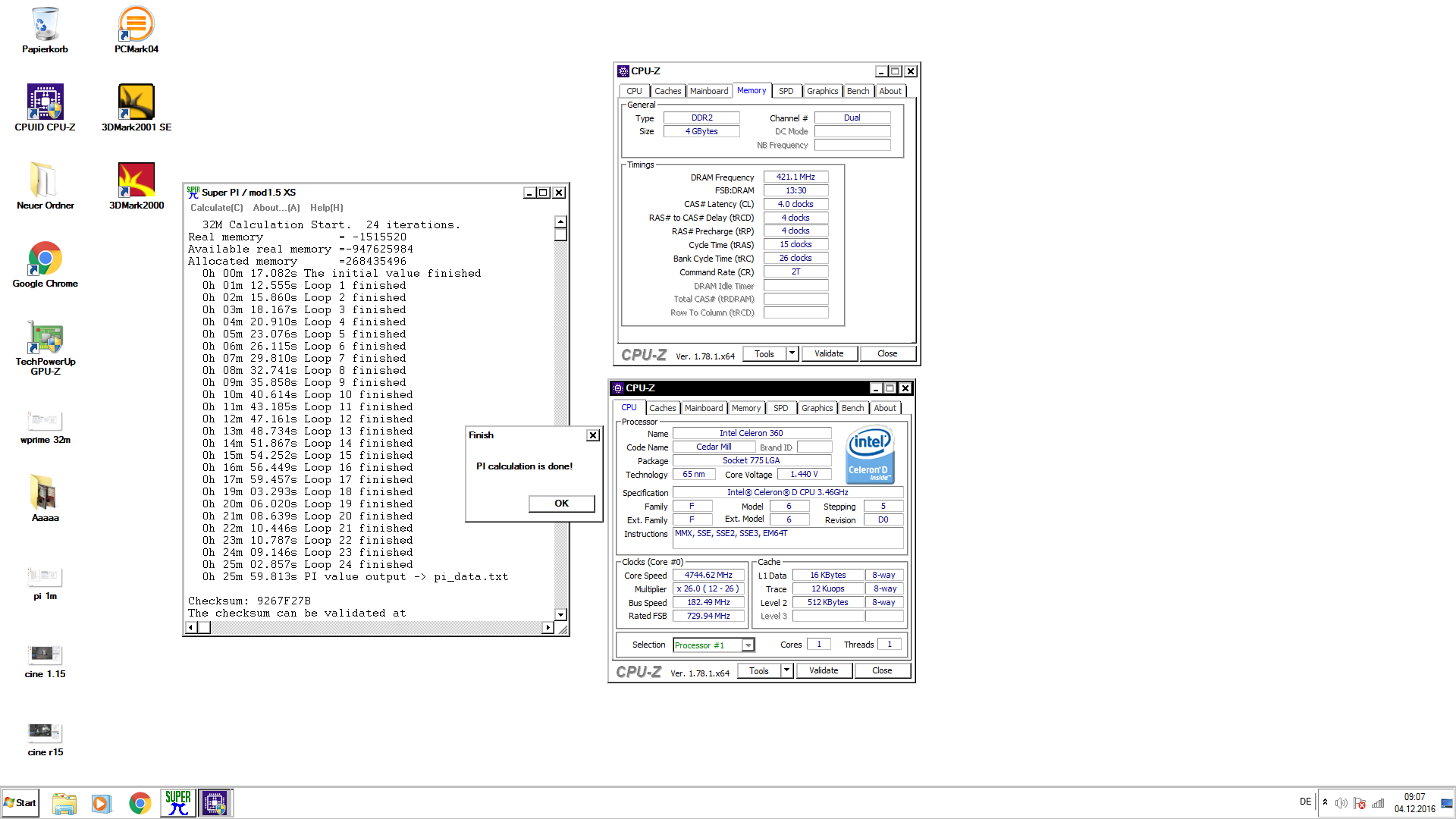Open About...(A) menu in Super PI
1456x819 pixels.
pyautogui.click(x=276, y=208)
